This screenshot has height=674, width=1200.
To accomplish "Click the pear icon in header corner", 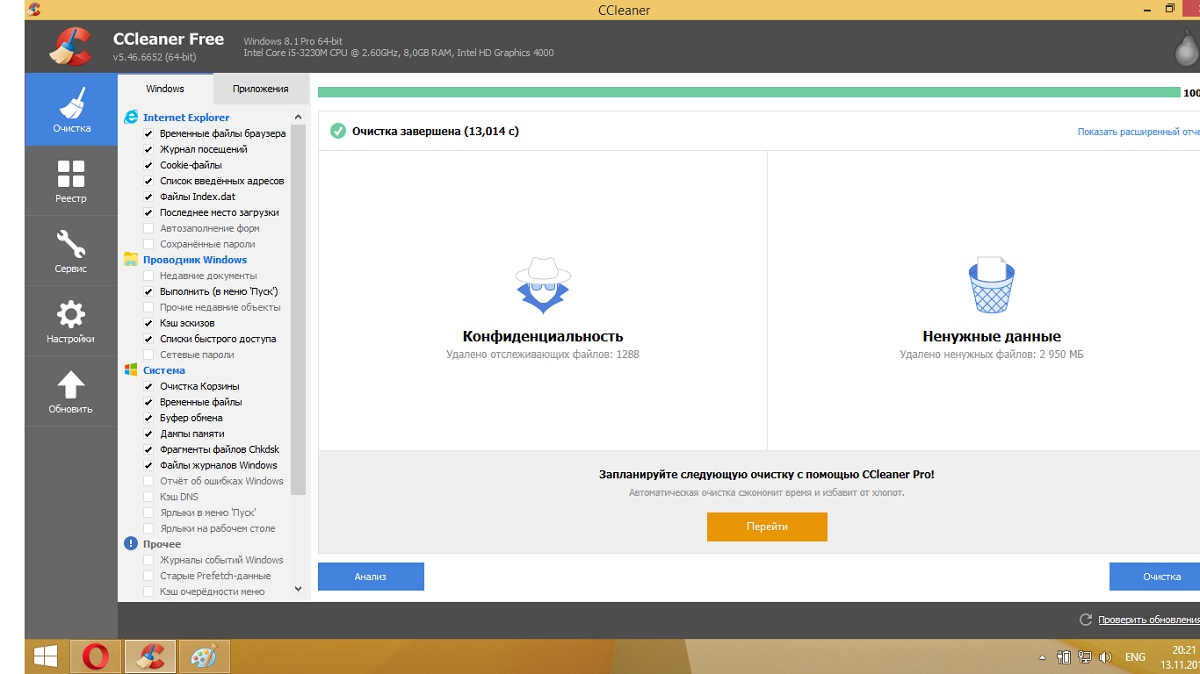I will pyautogui.click(x=1187, y=47).
